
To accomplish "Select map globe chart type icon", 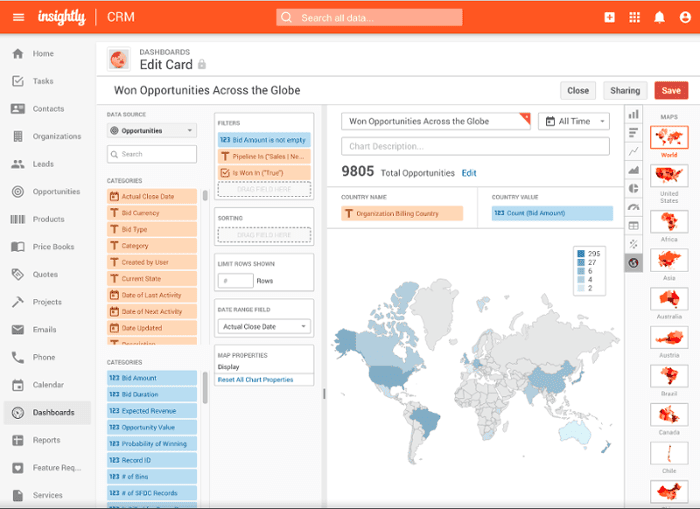I will pos(633,263).
